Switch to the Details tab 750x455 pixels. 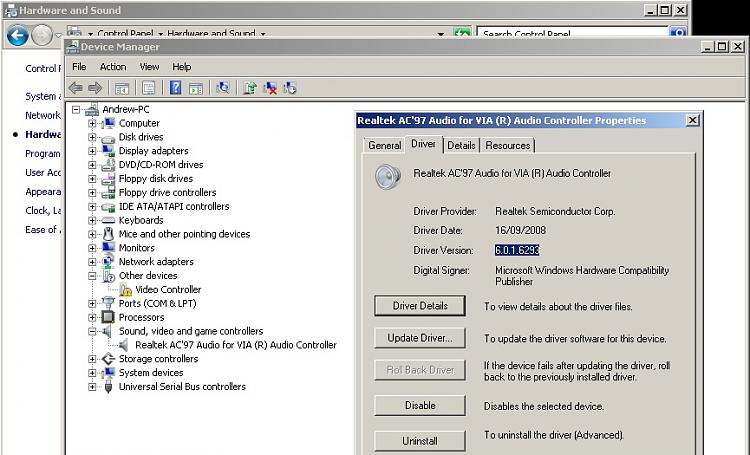[x=461, y=145]
